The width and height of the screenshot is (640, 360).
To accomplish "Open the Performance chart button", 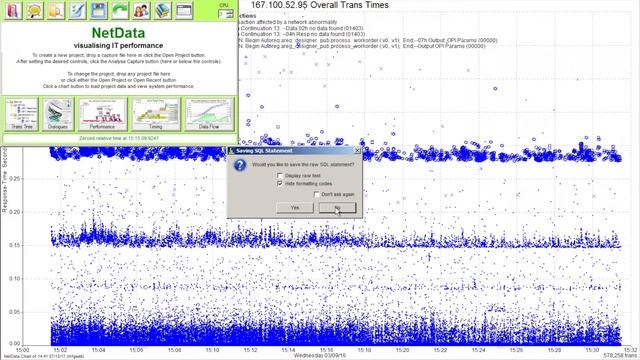I will 102,114.
